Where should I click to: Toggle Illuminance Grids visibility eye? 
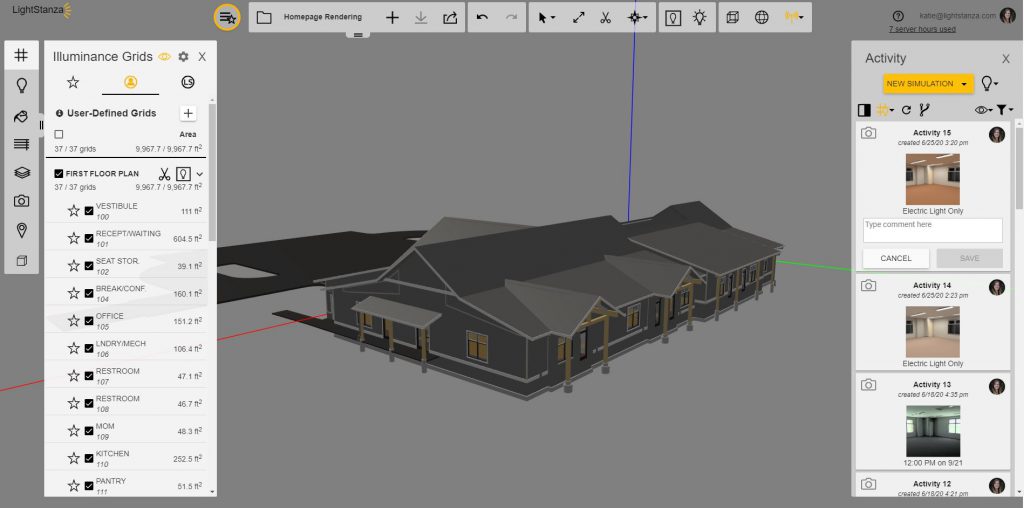[164, 57]
